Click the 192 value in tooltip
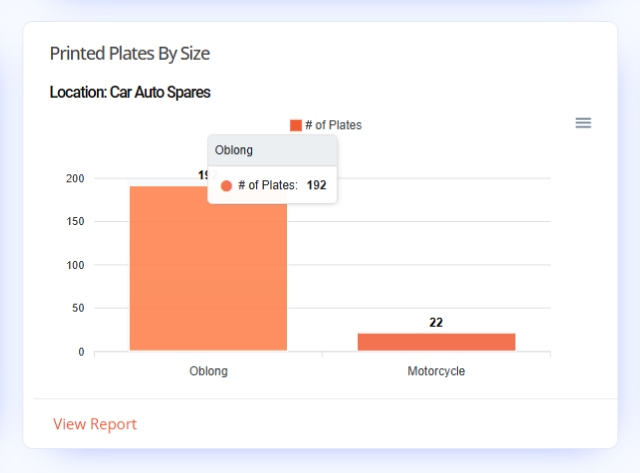 coord(316,185)
